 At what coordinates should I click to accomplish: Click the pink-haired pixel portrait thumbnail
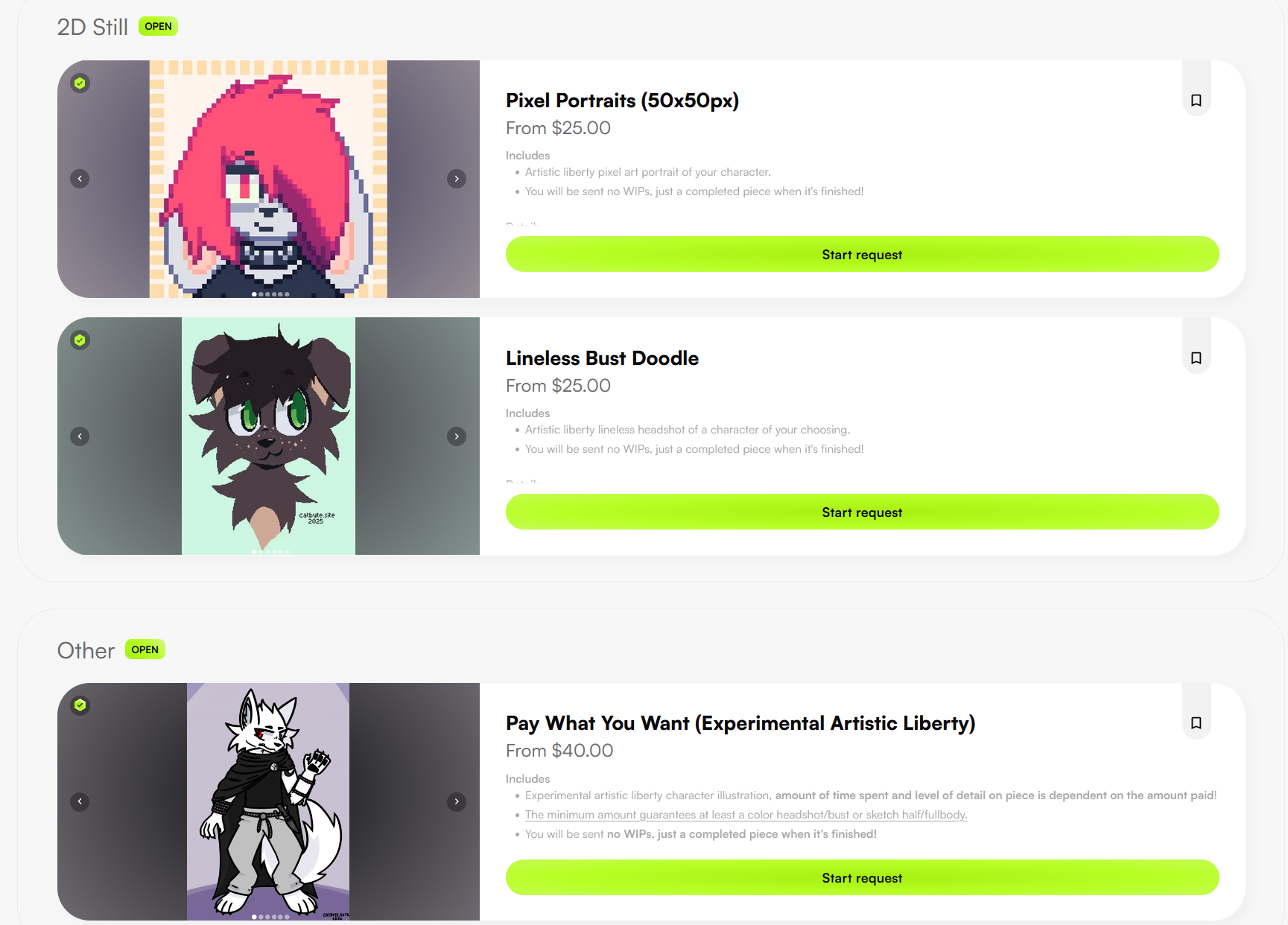point(268,179)
